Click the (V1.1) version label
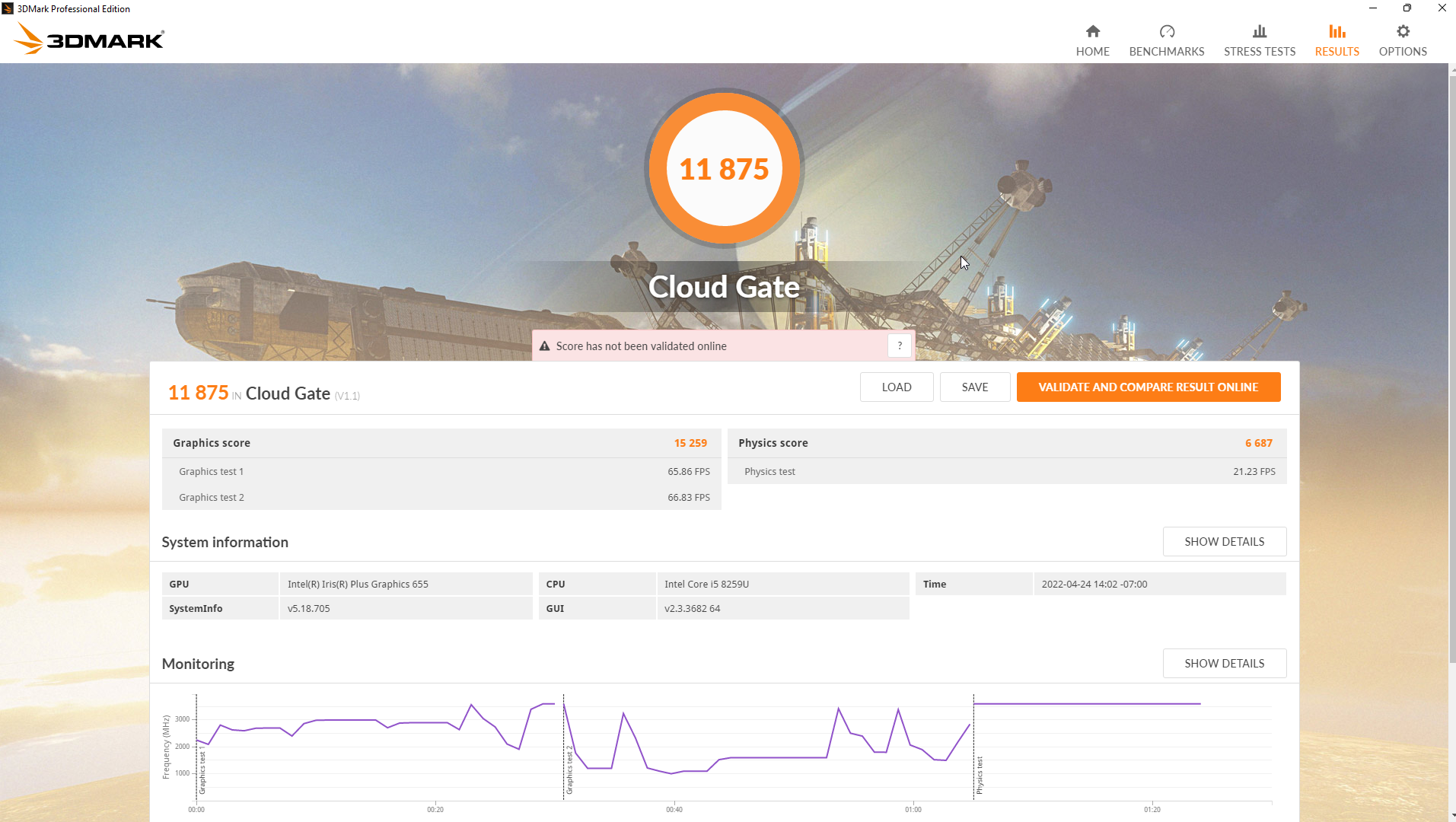1456x822 pixels. 347,396
